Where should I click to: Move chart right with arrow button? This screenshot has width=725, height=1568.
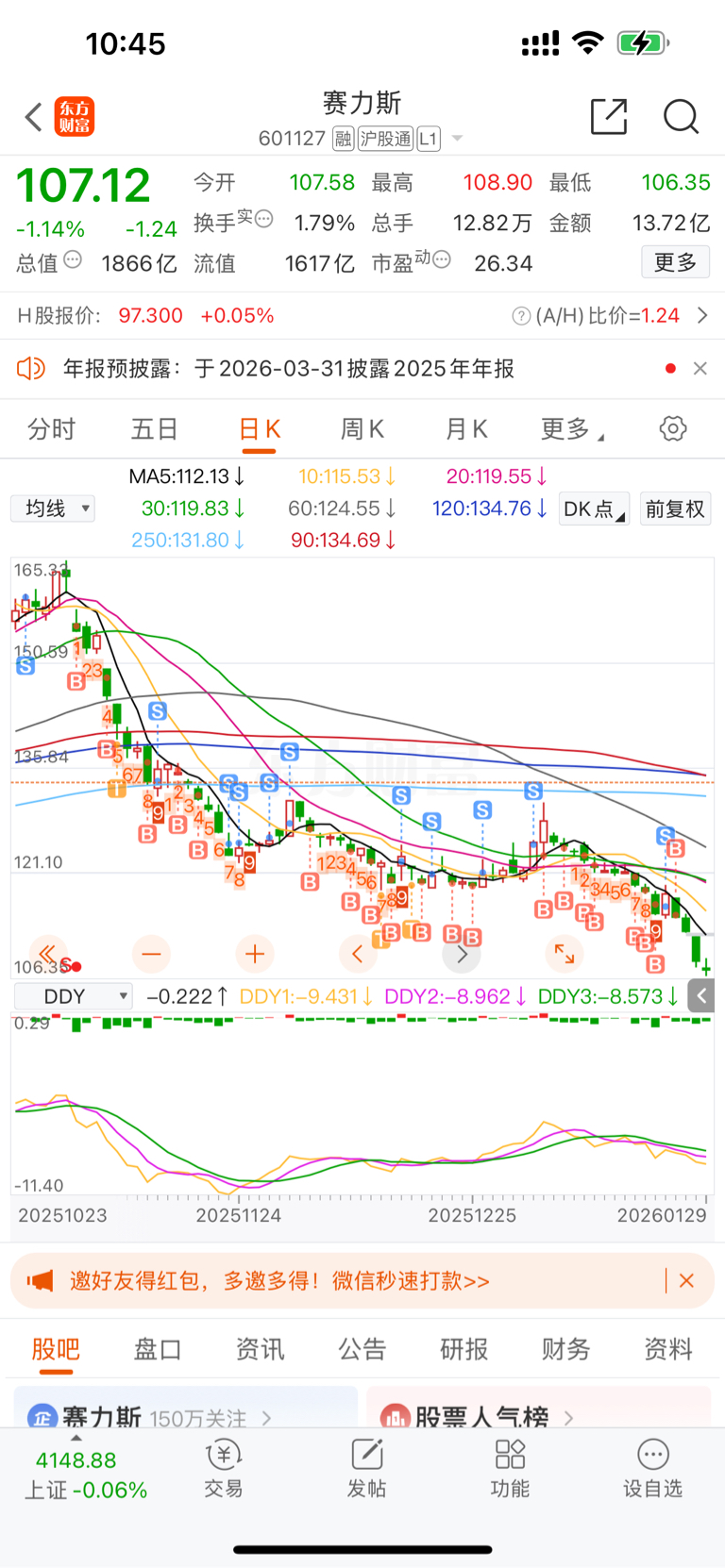(462, 955)
